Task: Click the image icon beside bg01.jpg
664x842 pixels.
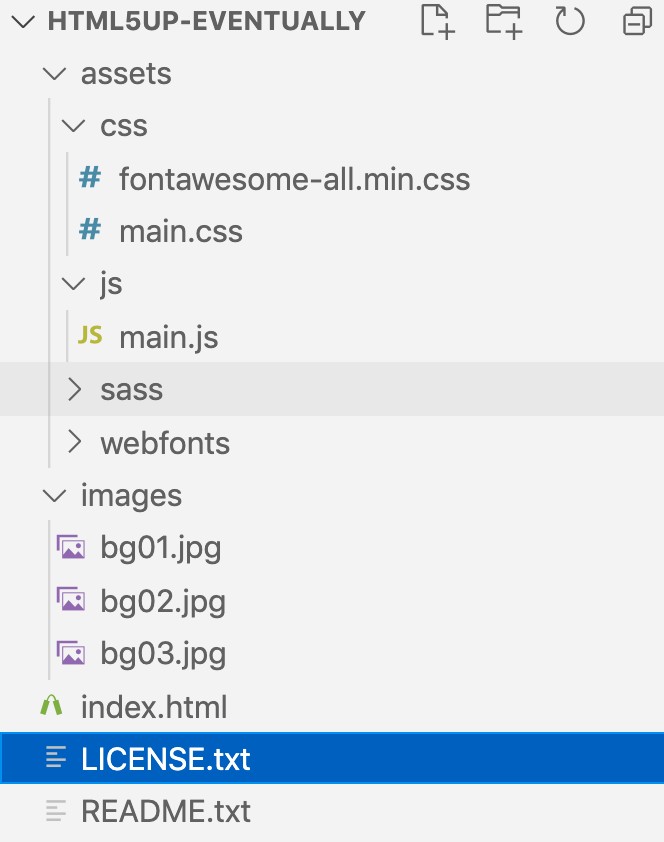Action: [71, 547]
